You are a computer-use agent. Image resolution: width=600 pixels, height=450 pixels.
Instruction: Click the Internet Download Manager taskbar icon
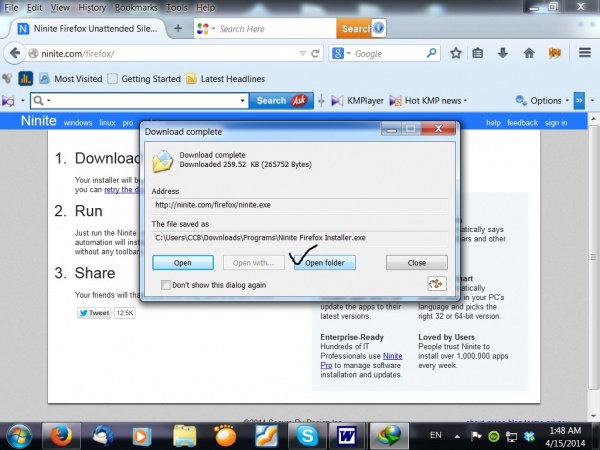pyautogui.click(x=388, y=436)
